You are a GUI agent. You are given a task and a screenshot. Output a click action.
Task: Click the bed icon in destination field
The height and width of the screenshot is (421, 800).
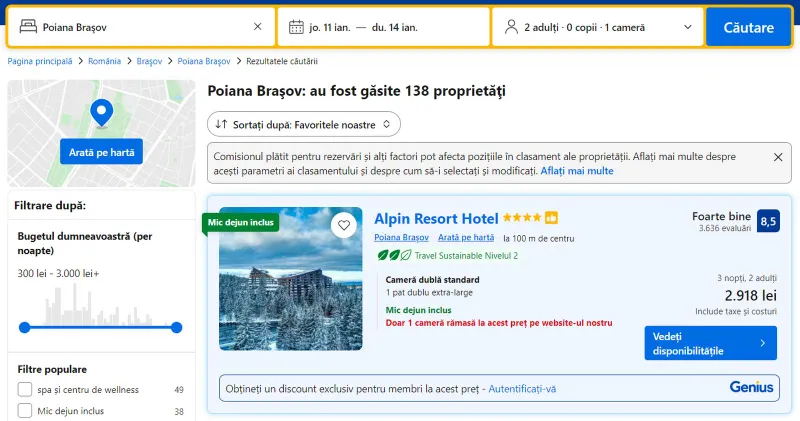(x=27, y=27)
